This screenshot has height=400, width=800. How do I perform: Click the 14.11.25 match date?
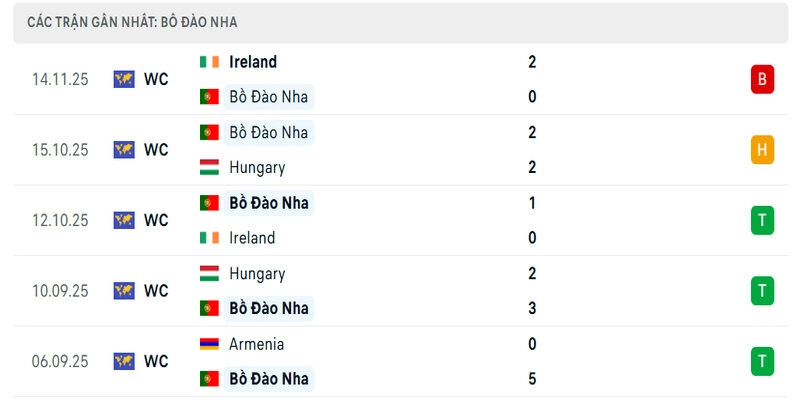pos(60,79)
